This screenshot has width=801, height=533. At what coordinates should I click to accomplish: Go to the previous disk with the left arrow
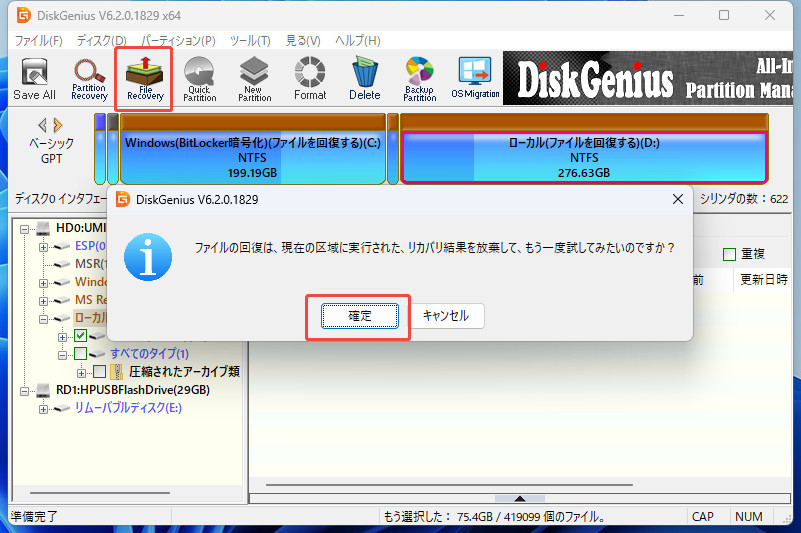[43, 125]
